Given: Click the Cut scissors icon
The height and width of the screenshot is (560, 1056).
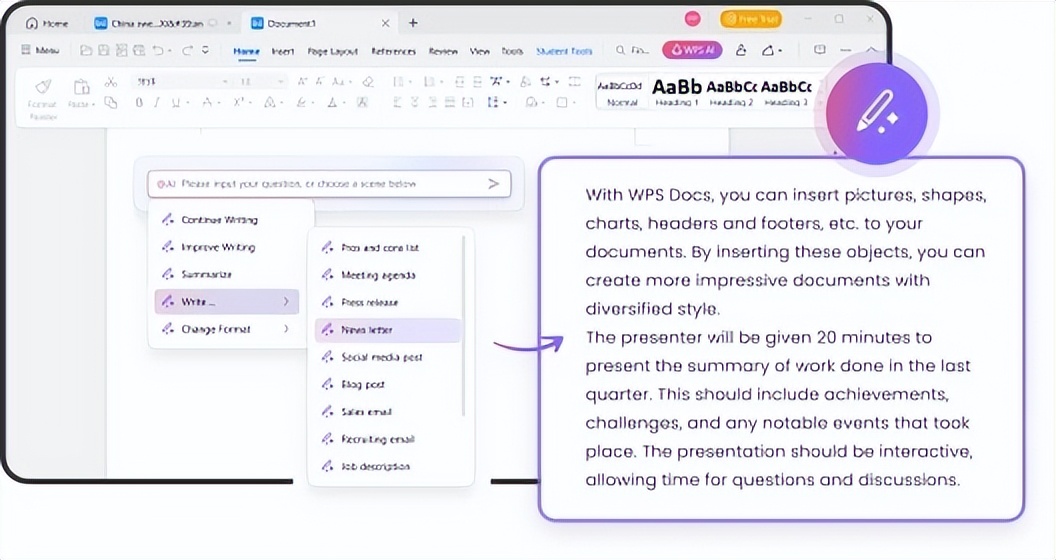Looking at the screenshot, I should click(x=110, y=82).
